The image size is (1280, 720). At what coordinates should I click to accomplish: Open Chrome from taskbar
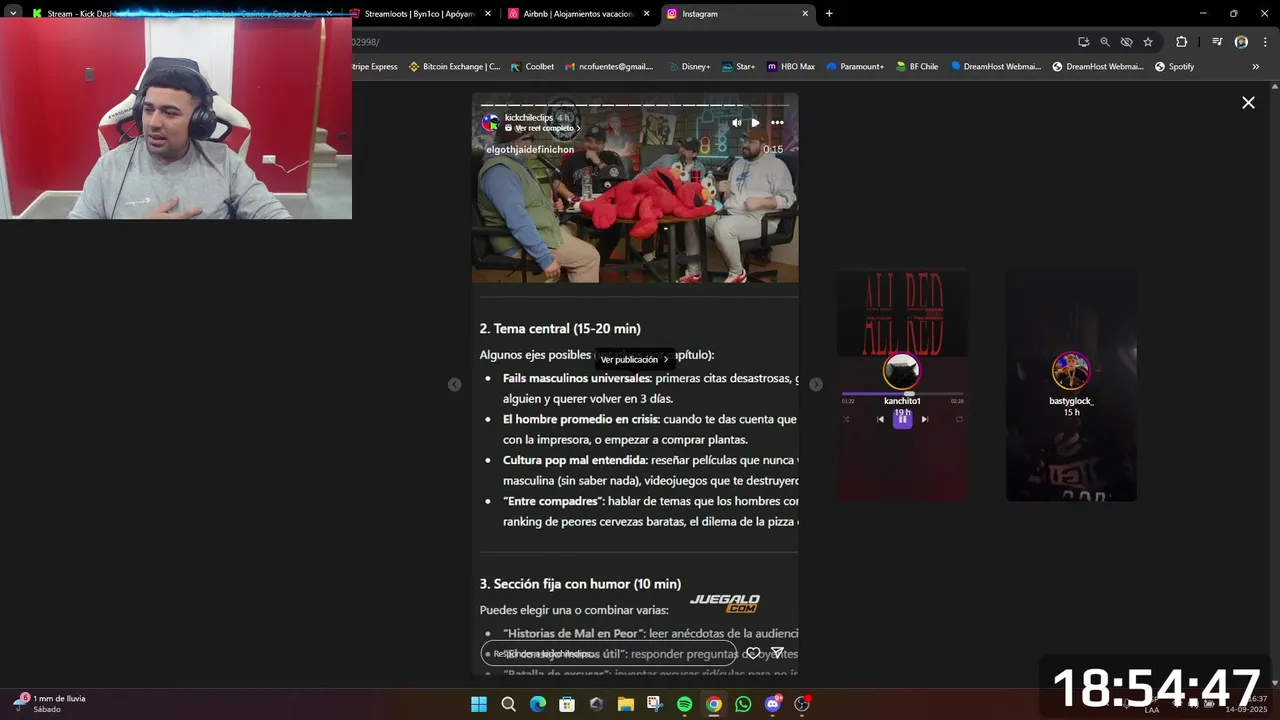[x=713, y=704]
